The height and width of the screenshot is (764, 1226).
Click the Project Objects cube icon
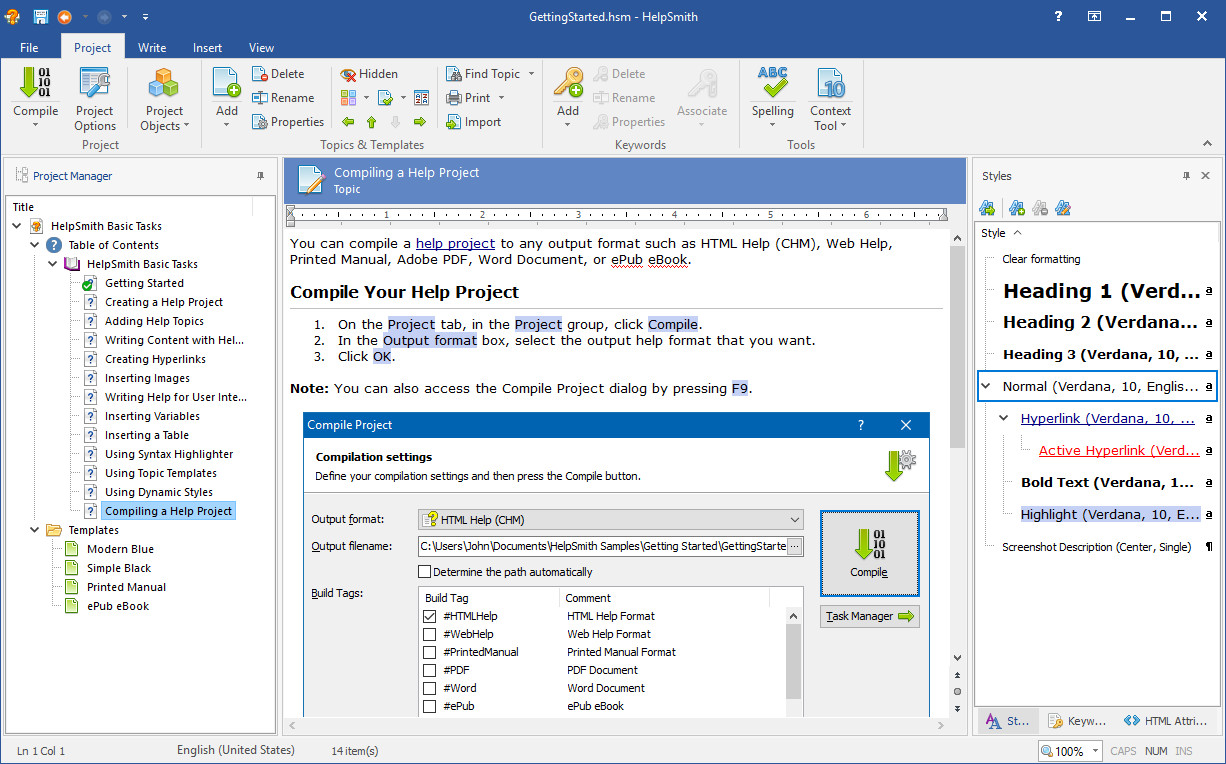tap(163, 84)
